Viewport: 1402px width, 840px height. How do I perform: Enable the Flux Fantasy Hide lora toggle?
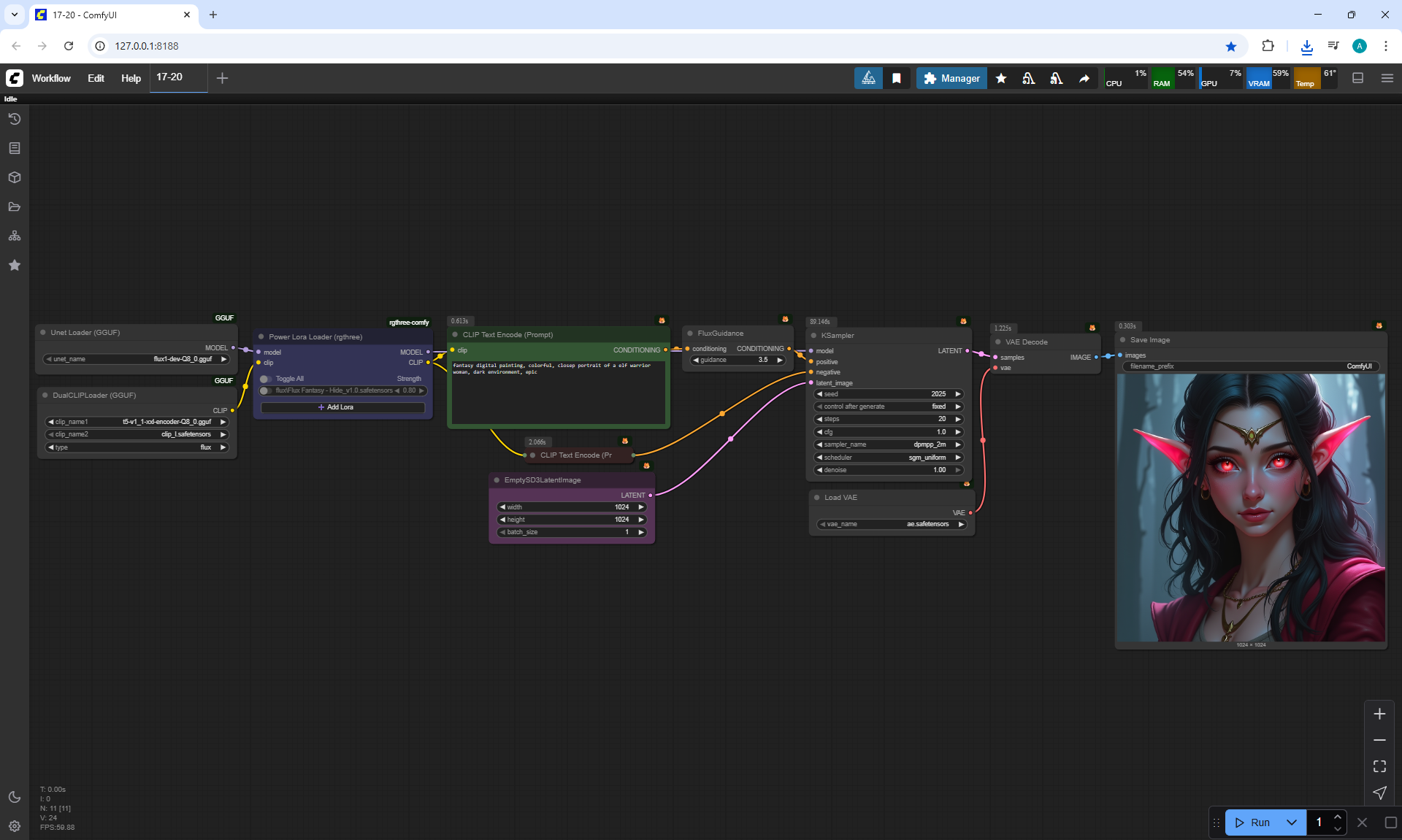[266, 390]
